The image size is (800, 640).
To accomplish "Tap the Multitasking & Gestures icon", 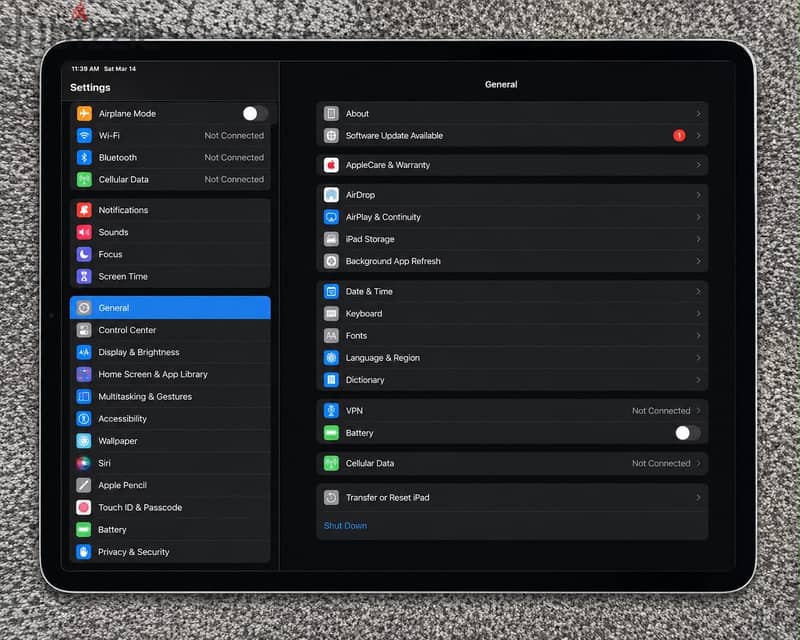I will 84,397.
